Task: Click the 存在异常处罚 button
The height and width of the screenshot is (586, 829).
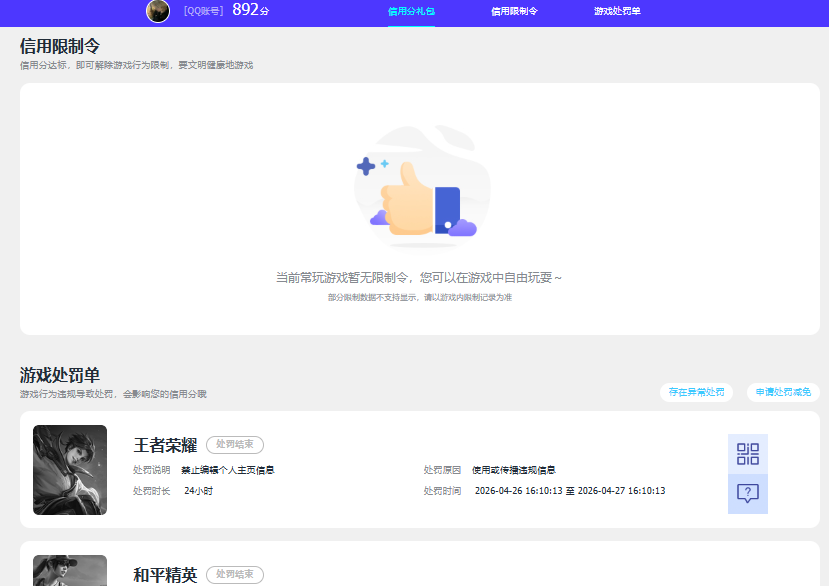Action: (696, 392)
